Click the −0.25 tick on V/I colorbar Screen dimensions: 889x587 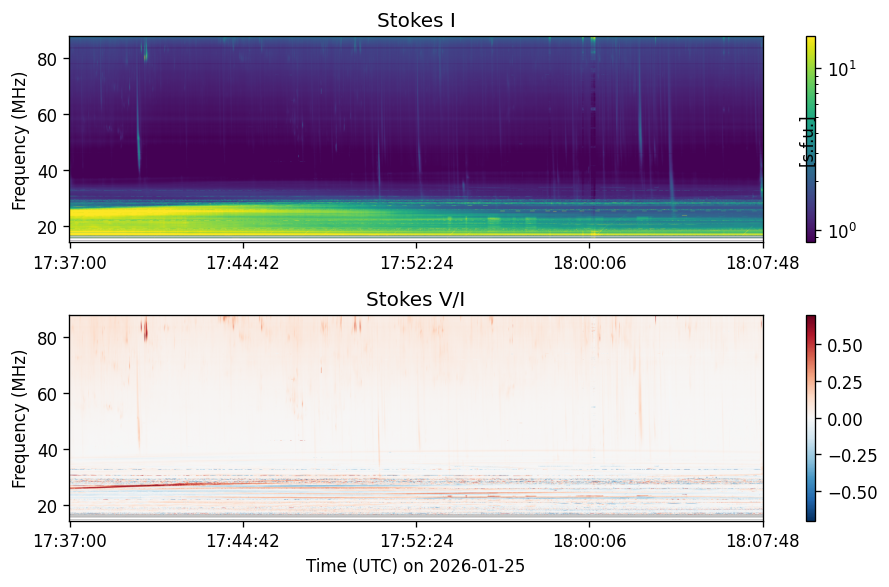(853, 455)
